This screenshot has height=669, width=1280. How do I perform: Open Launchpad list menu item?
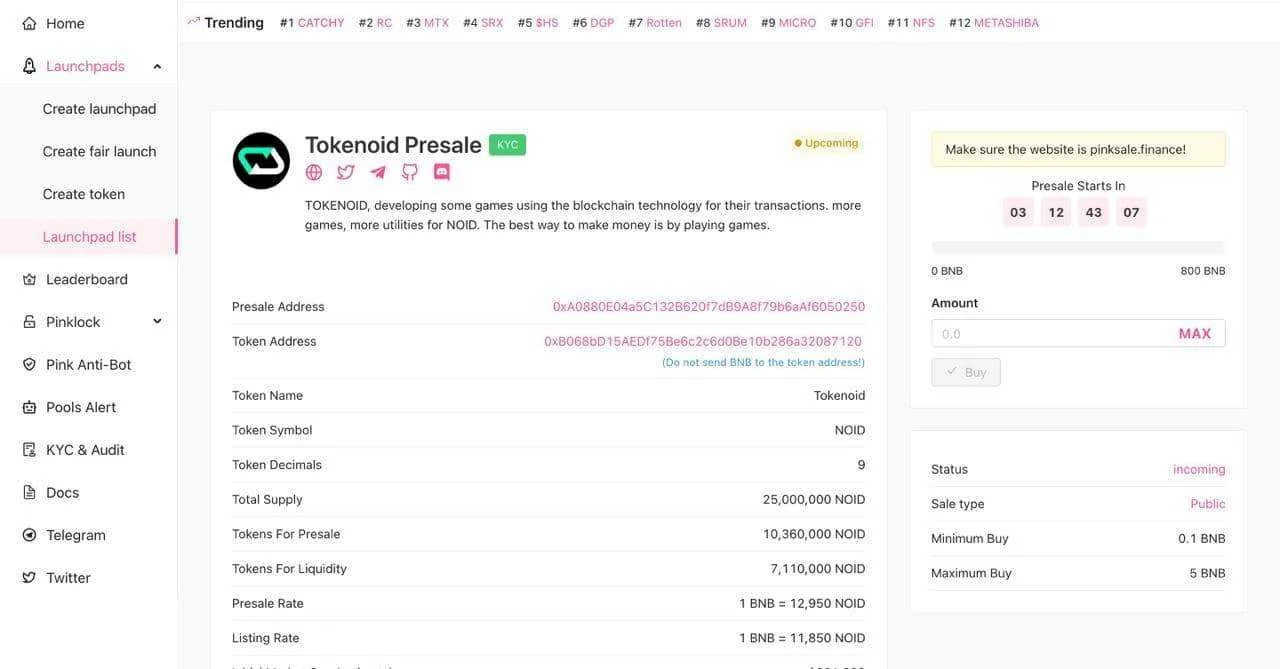89,237
